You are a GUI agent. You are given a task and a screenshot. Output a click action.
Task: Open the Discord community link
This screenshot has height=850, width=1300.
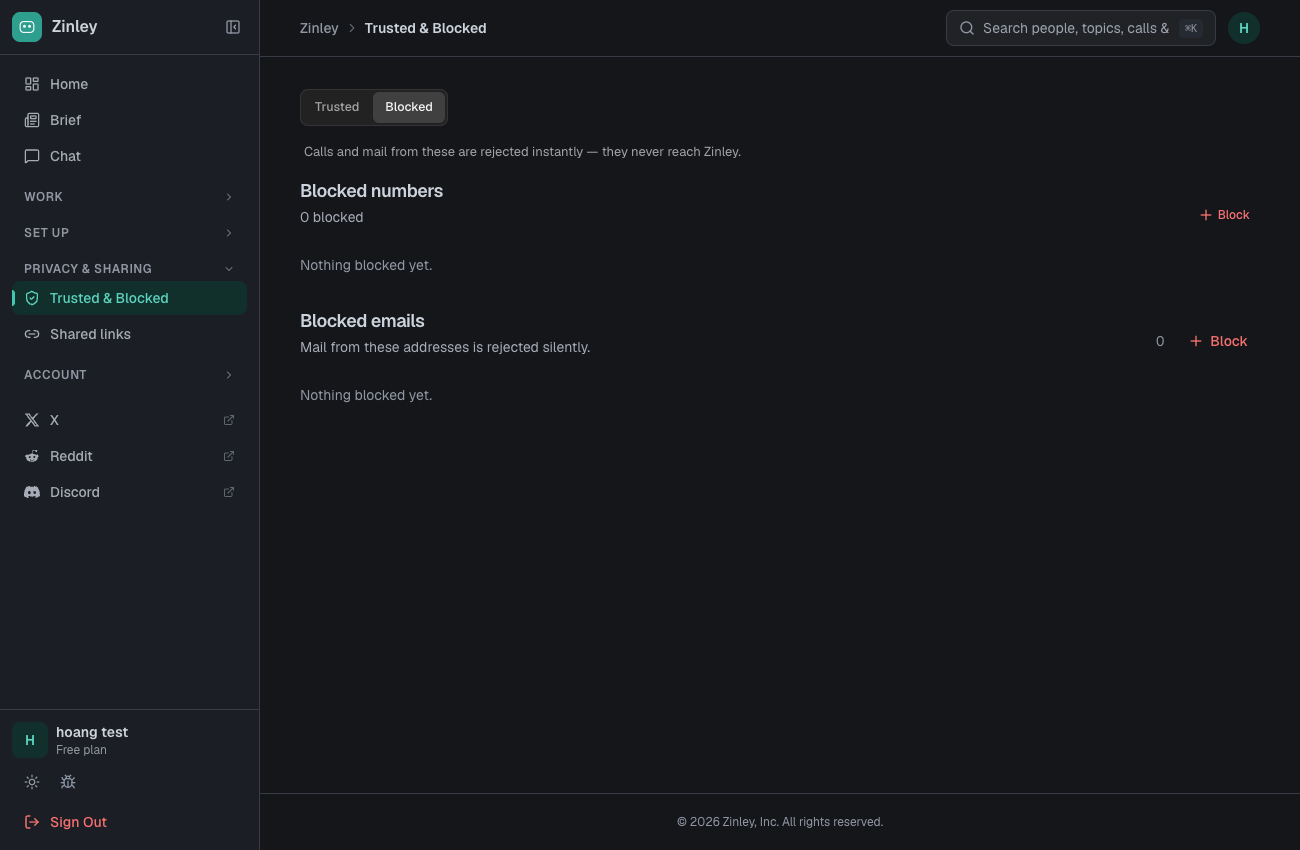[129, 492]
